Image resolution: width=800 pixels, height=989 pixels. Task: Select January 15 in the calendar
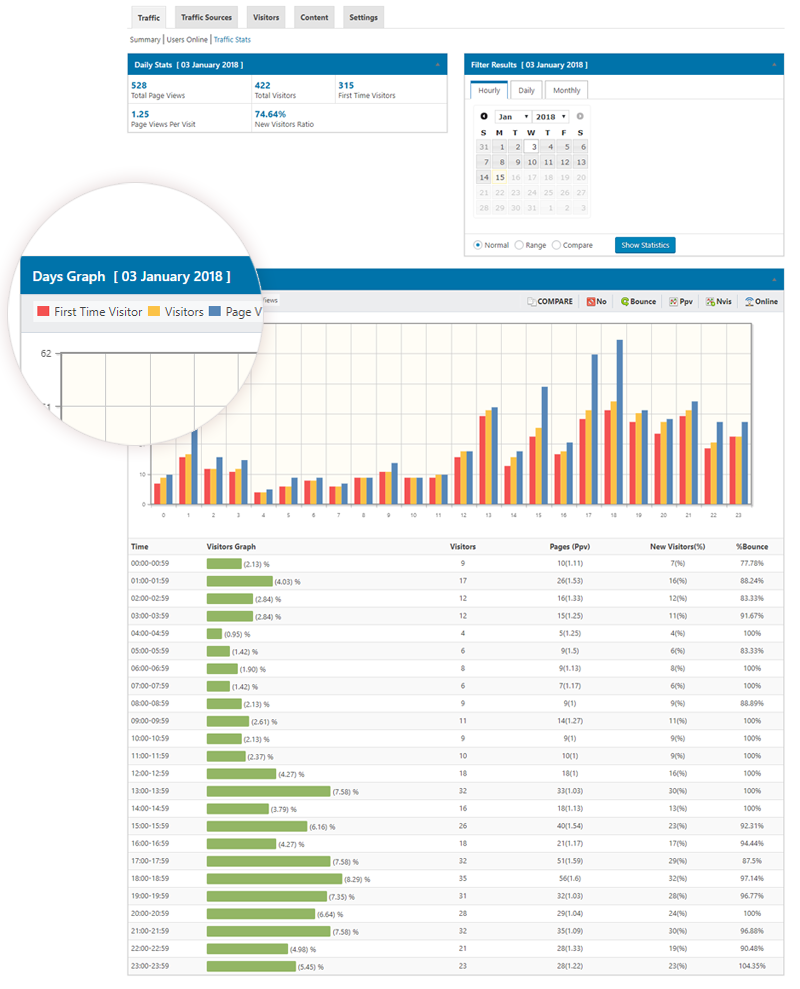coord(500,177)
